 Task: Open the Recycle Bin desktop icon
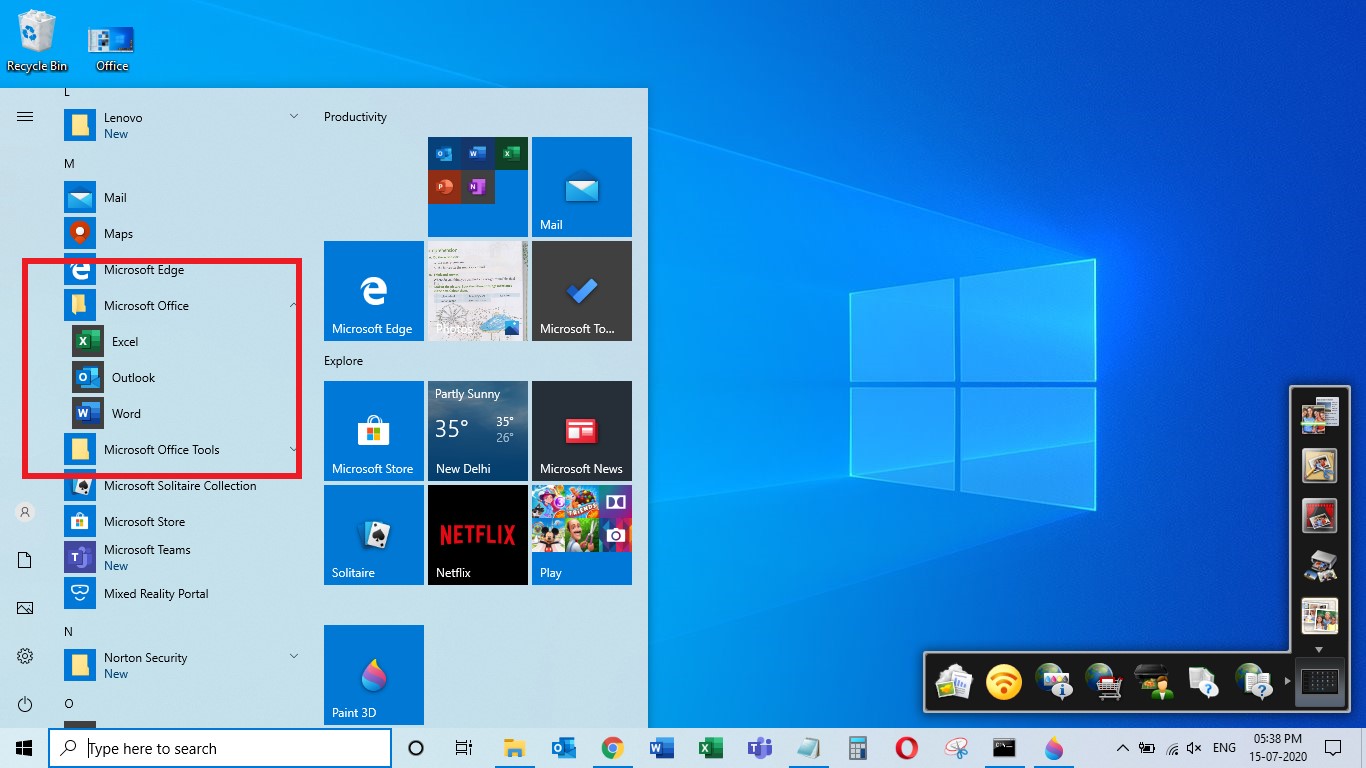37,41
